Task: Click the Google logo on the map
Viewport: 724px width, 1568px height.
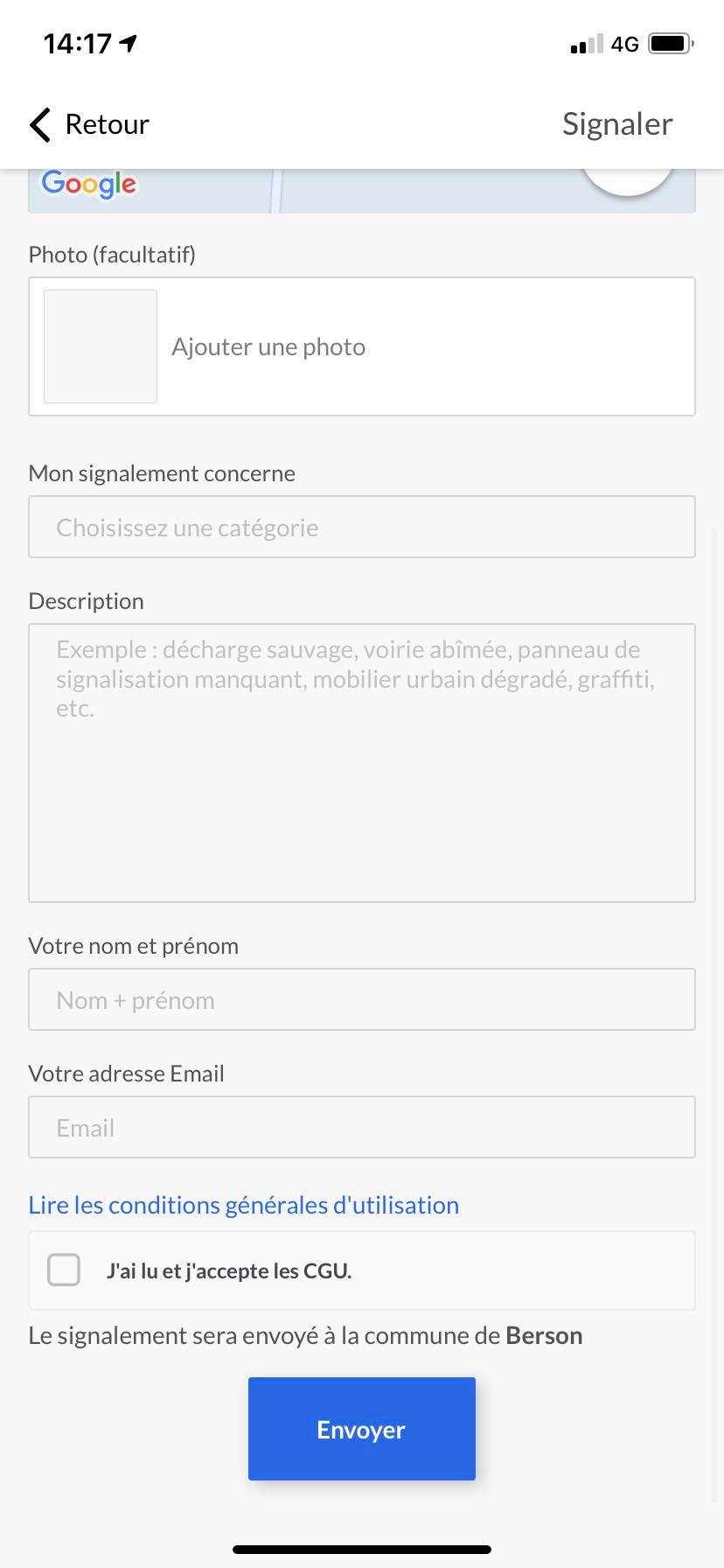Action: click(x=89, y=184)
